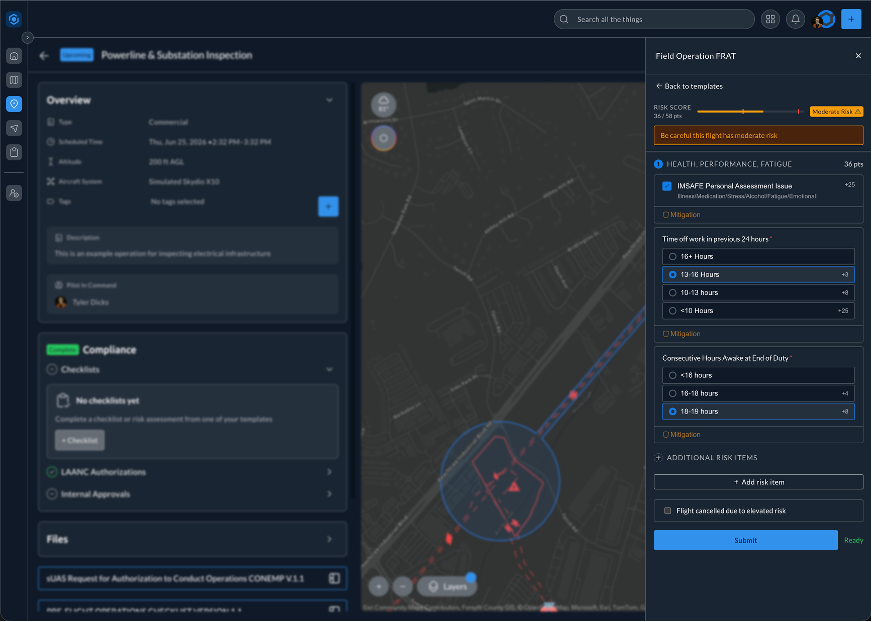The height and width of the screenshot is (622, 872).
Task: Open Mitigation under Time off work
Action: [x=682, y=334]
